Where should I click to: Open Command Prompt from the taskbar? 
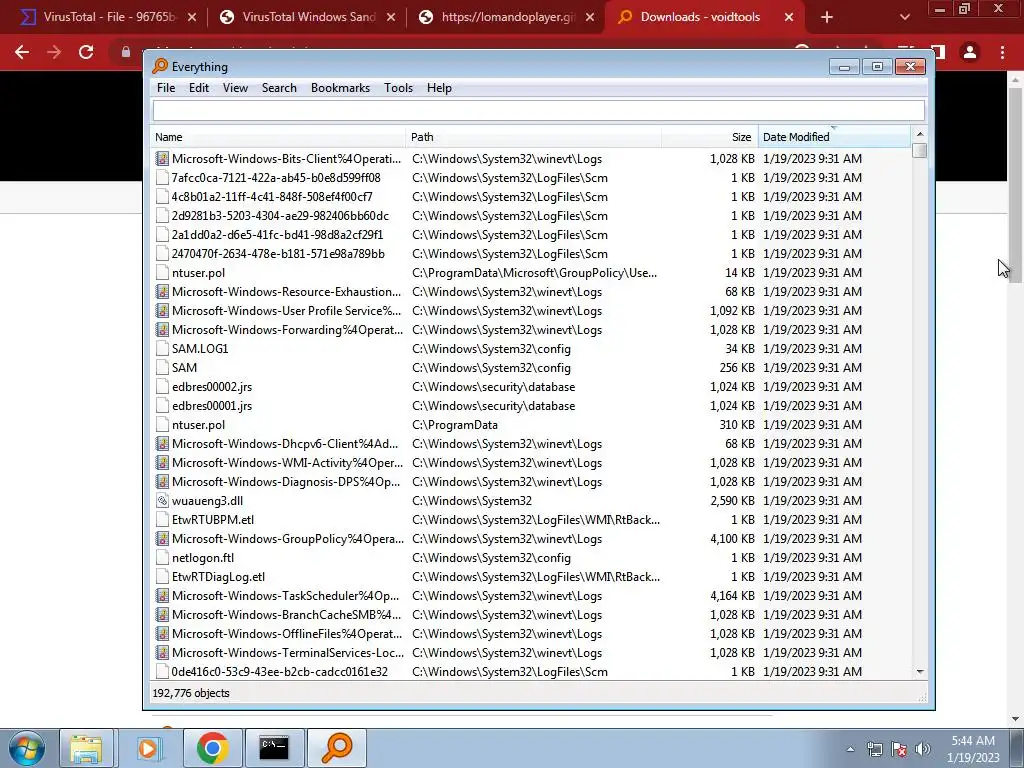pos(274,748)
